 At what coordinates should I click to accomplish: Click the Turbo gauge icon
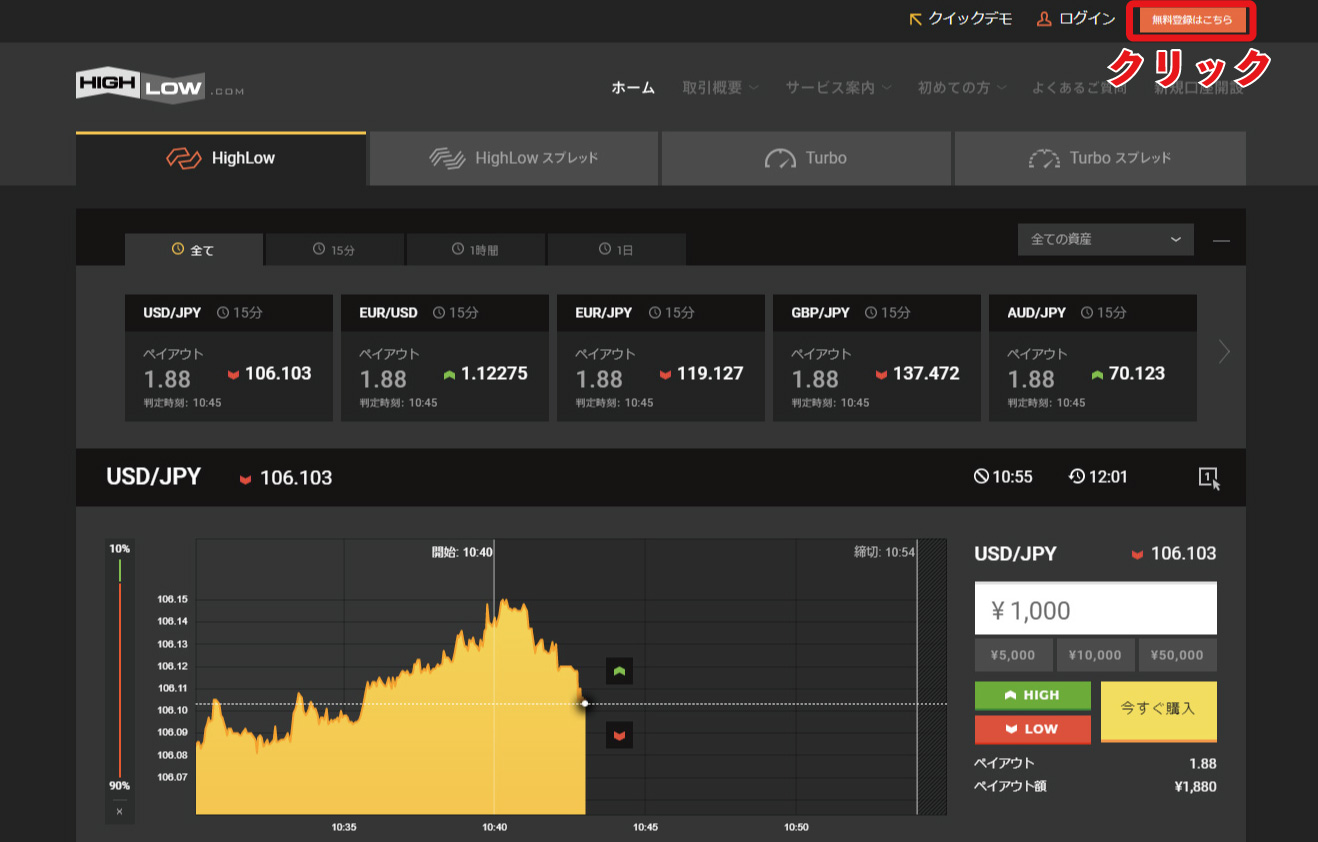780,158
